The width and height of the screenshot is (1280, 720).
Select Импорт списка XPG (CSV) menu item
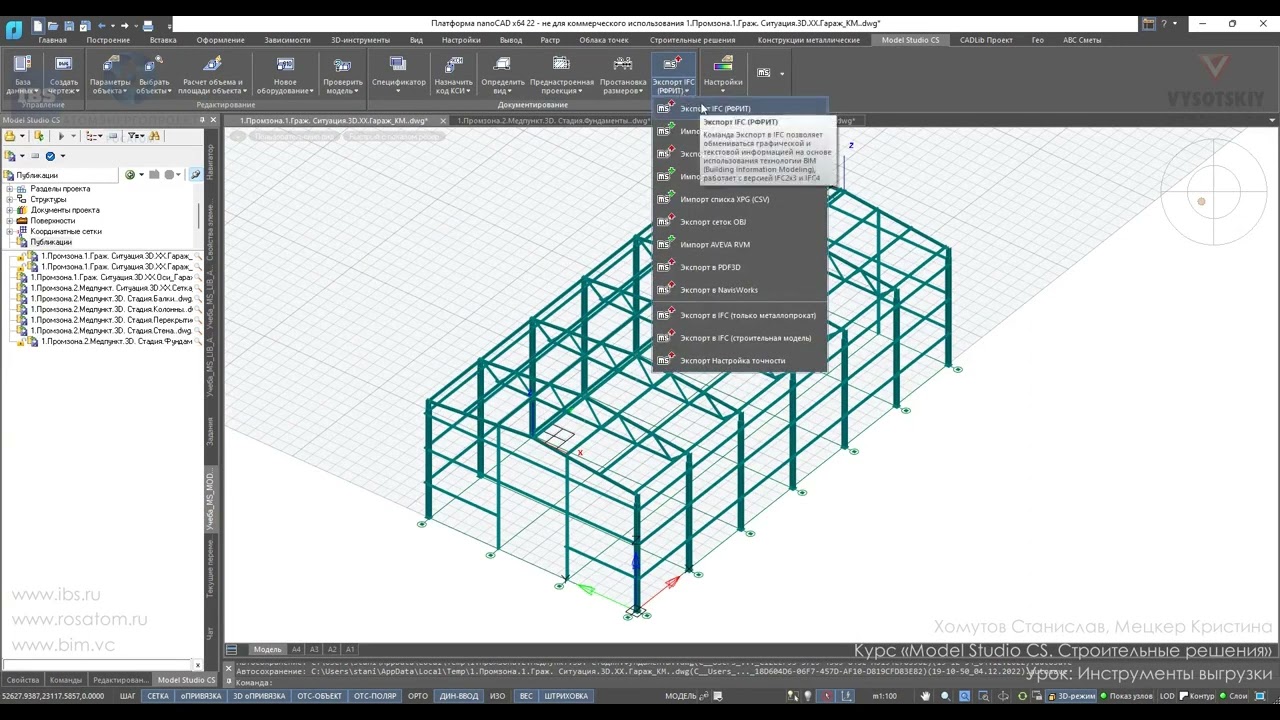(740, 199)
